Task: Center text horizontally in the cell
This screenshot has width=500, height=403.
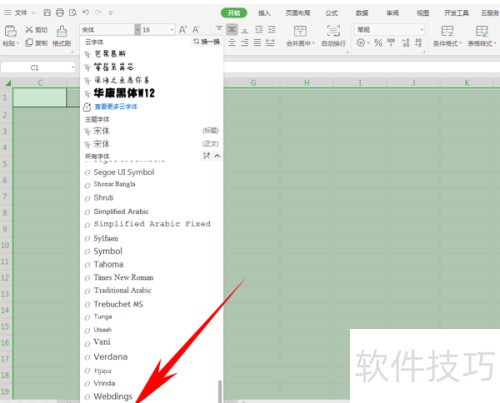Action: tap(232, 43)
